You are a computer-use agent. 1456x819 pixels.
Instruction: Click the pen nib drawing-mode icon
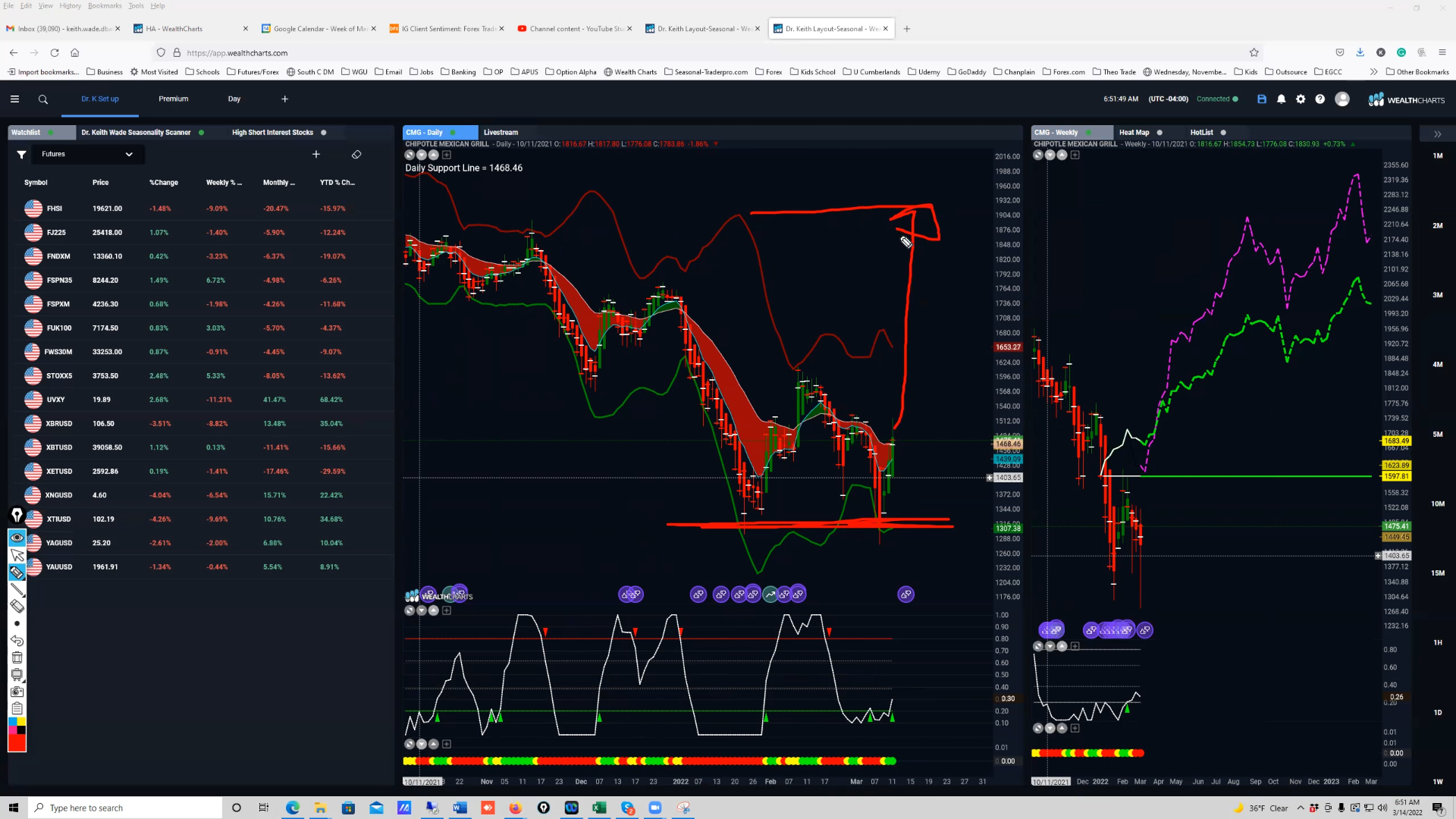tap(17, 516)
